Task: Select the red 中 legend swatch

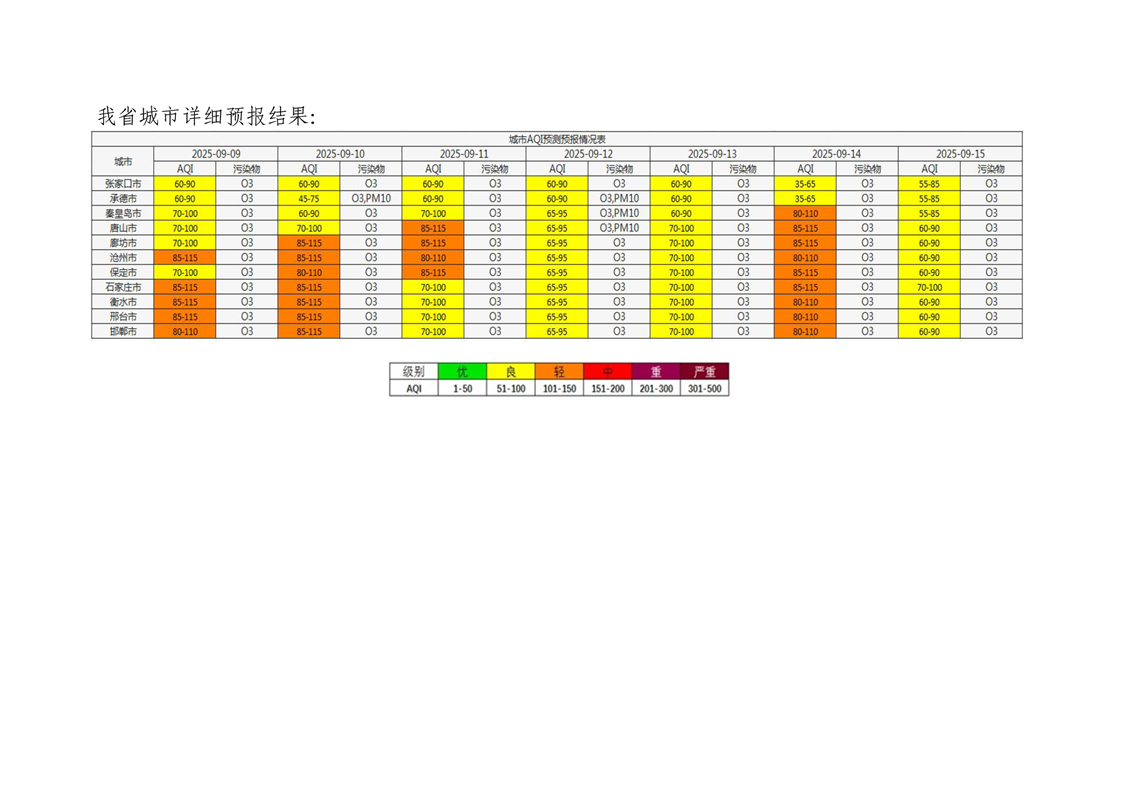Action: click(x=608, y=371)
